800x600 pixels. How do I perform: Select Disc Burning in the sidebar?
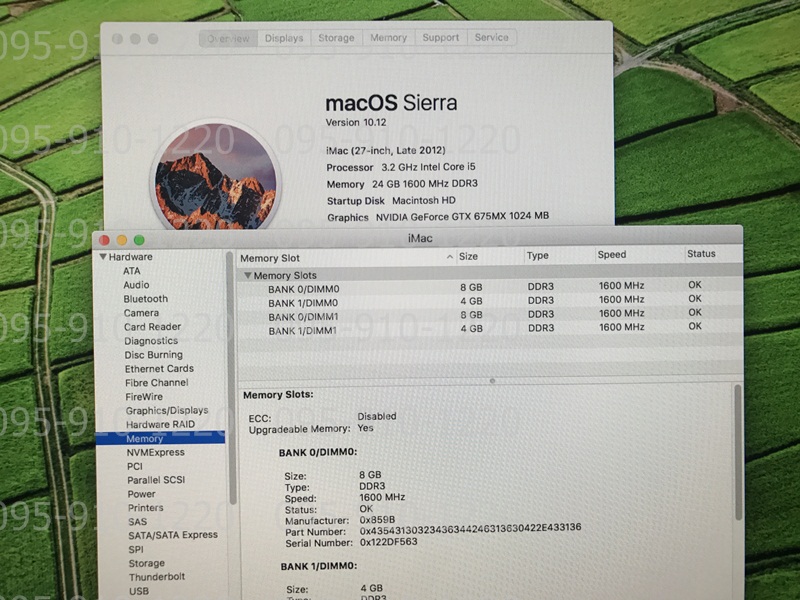tap(154, 355)
